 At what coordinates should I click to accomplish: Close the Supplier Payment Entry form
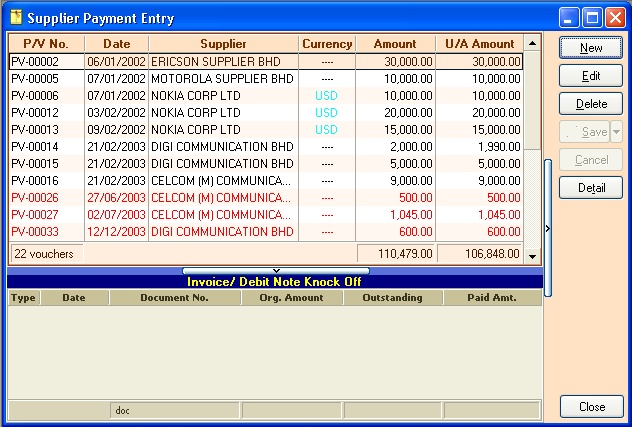pyautogui.click(x=591, y=406)
